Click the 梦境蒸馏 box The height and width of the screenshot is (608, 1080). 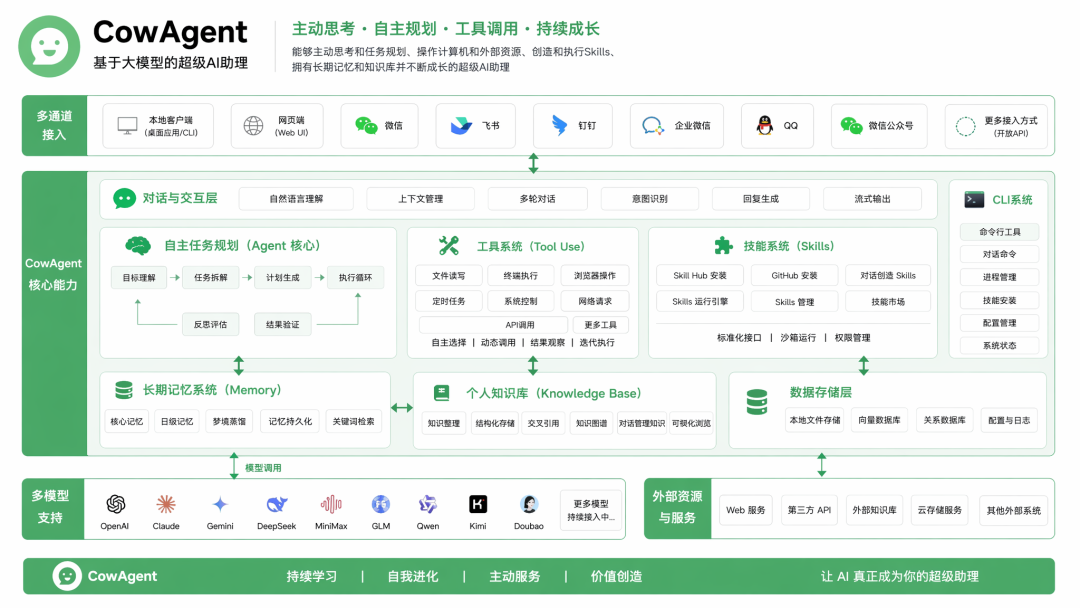tap(229, 421)
